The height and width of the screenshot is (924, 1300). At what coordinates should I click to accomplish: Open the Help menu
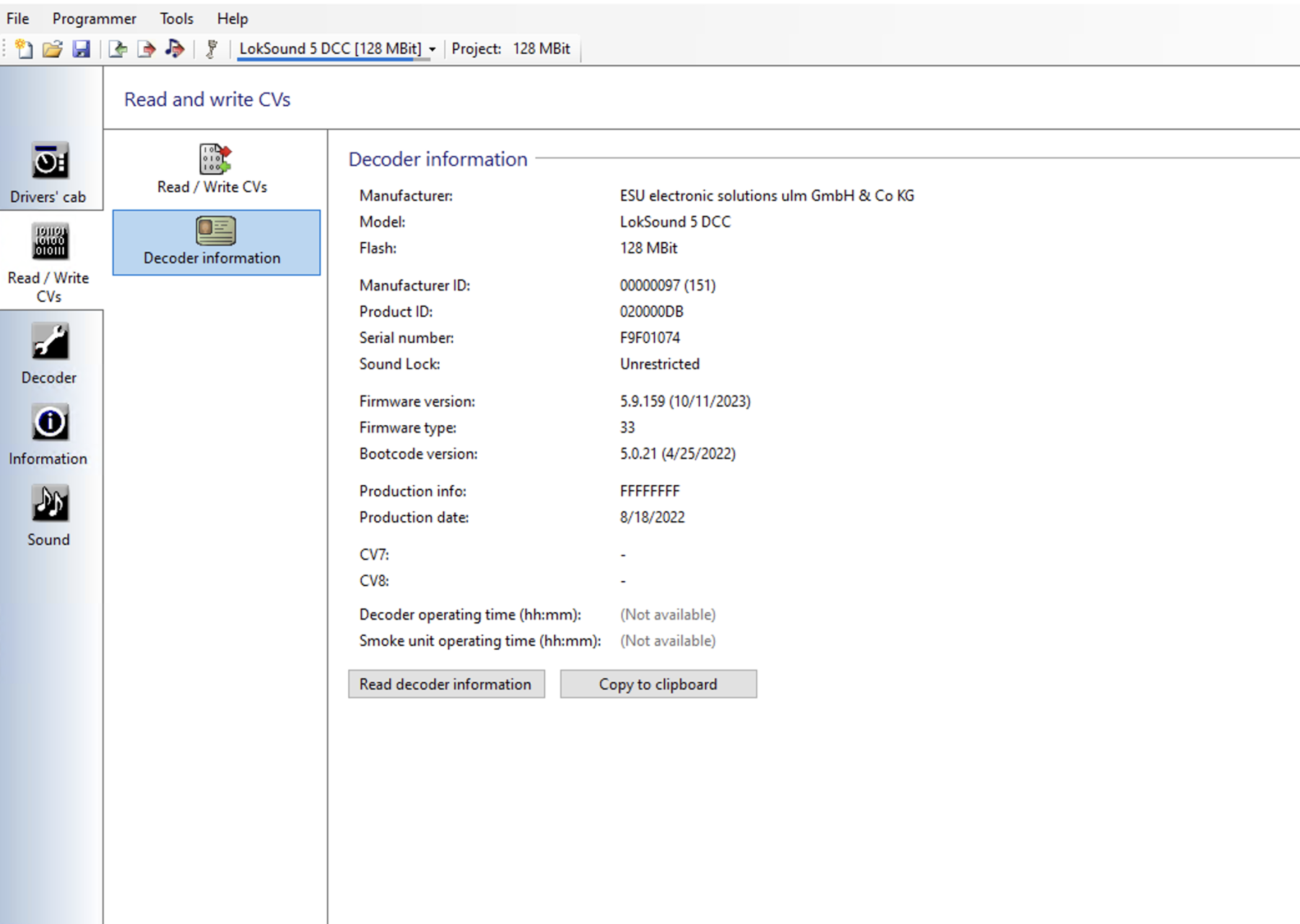(233, 19)
